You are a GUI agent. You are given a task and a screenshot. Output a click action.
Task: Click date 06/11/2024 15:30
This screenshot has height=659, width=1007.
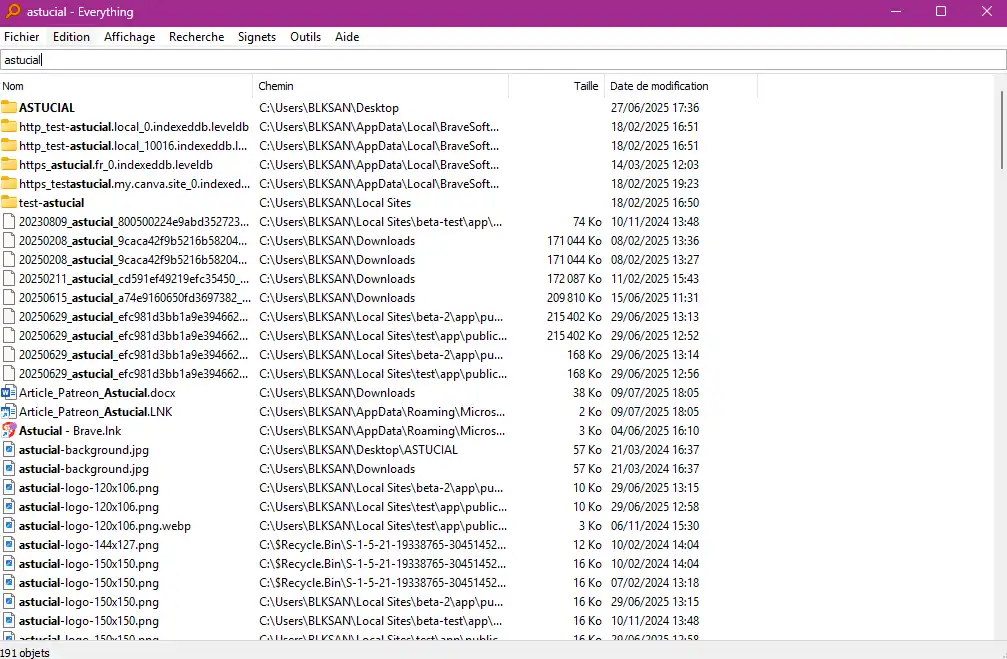(x=654, y=526)
